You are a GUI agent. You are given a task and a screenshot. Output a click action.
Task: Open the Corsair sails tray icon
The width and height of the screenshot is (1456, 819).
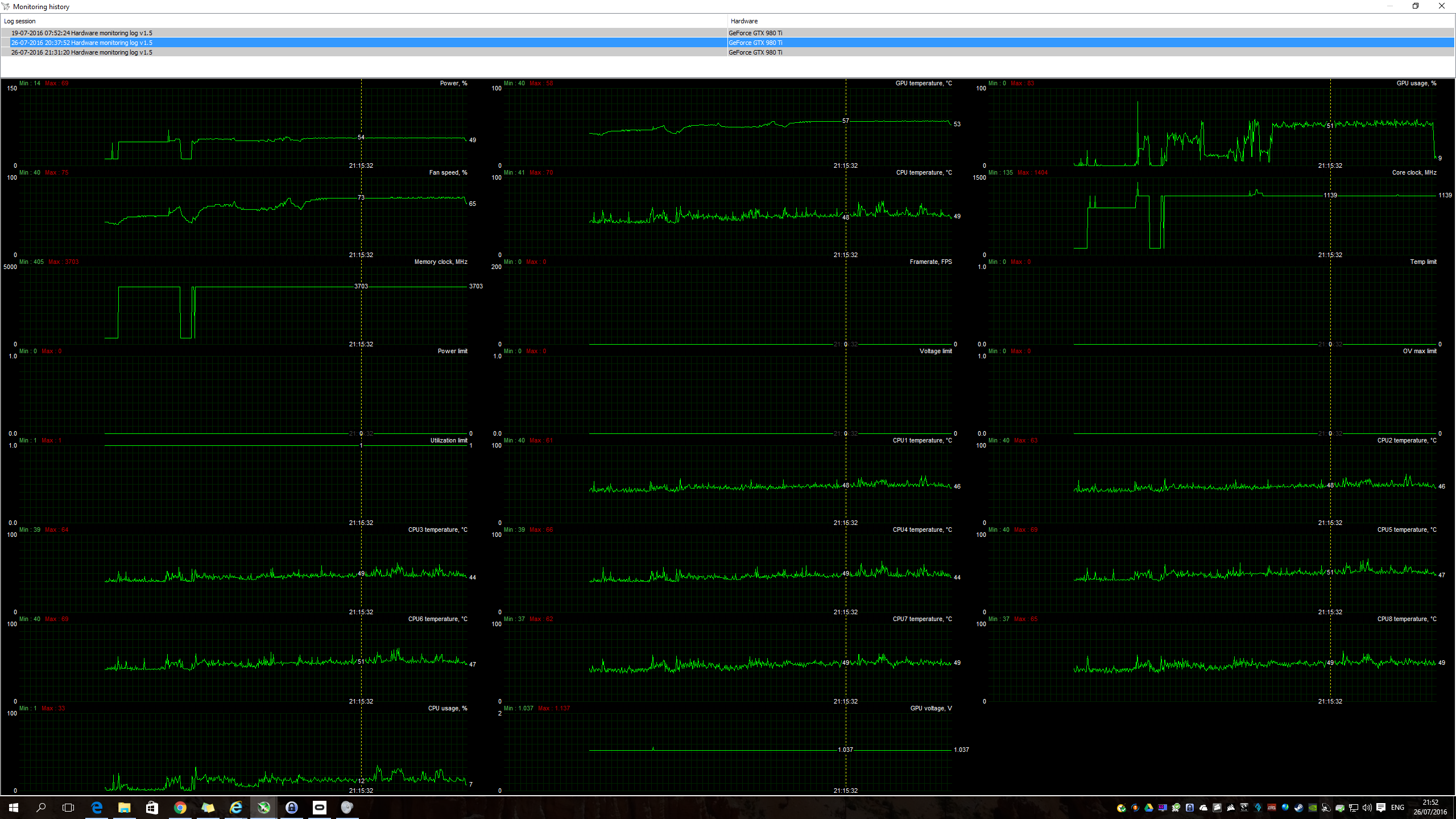1231,808
